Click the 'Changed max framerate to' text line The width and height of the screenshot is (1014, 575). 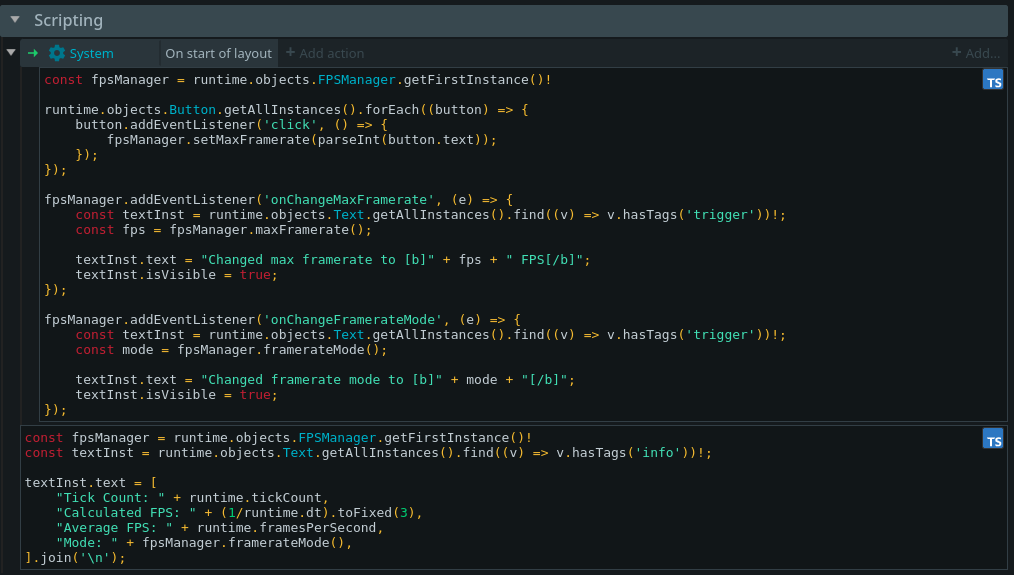pyautogui.click(x=333, y=259)
